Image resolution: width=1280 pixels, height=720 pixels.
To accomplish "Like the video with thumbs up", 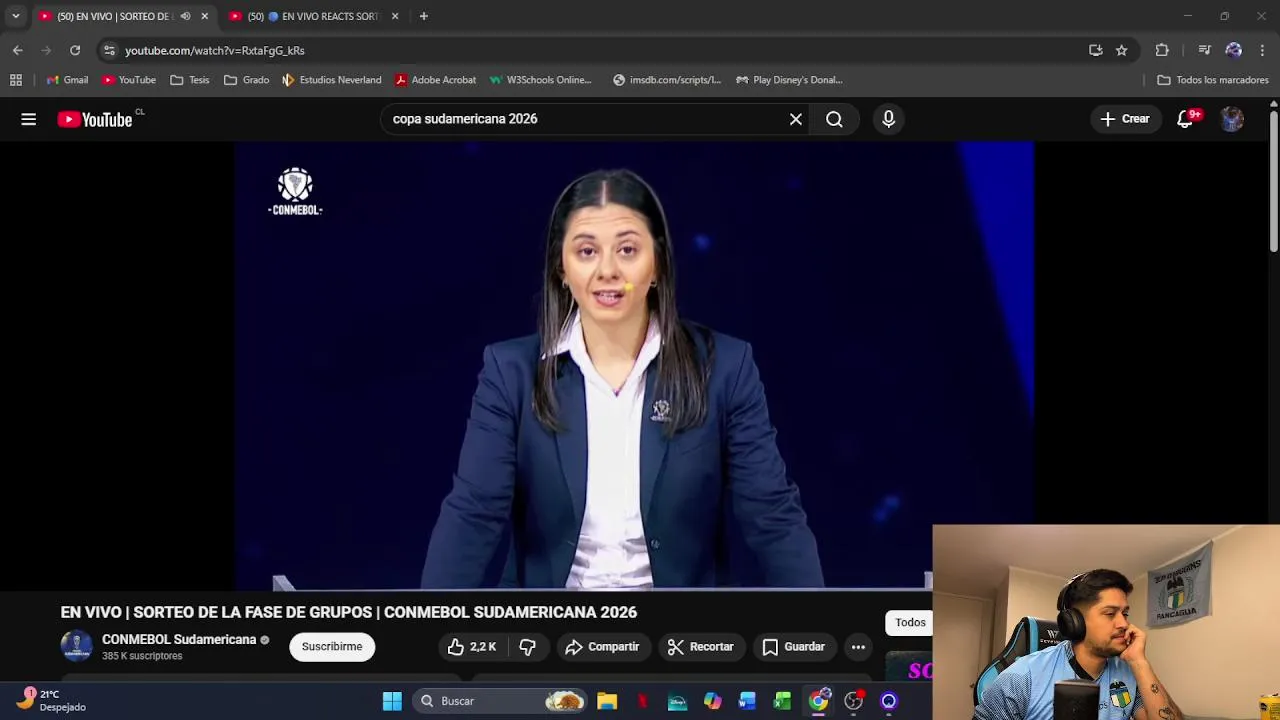I will tap(472, 647).
